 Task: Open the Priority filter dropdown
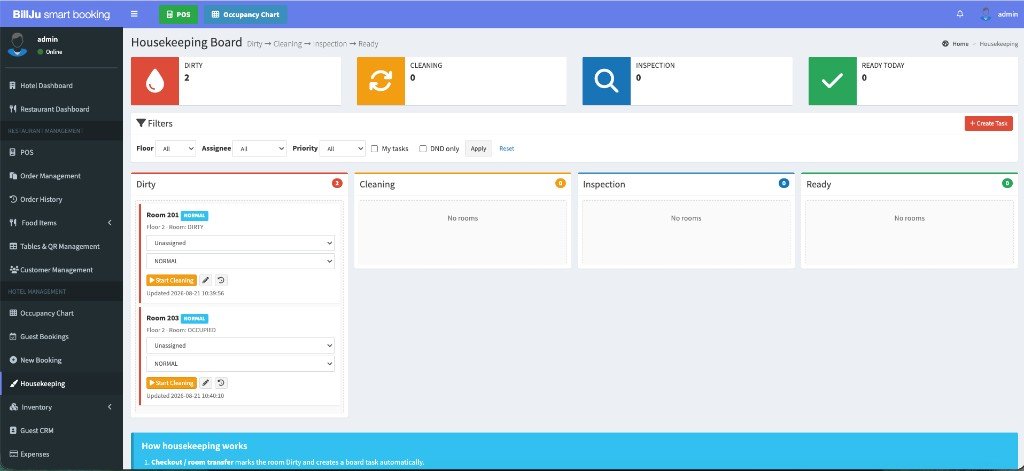click(342, 149)
